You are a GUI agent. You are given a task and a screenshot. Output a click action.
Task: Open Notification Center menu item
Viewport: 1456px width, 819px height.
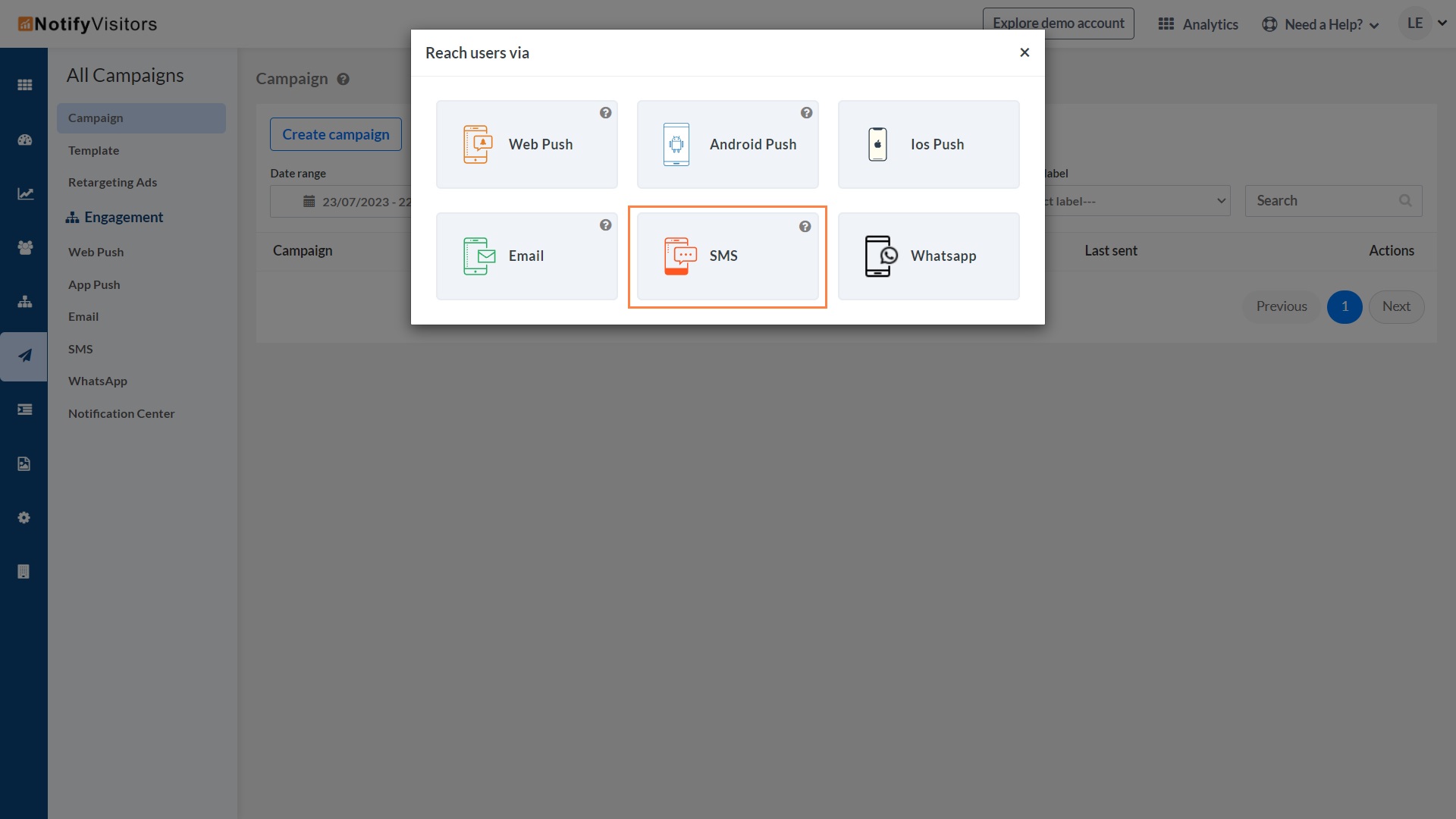[121, 414]
